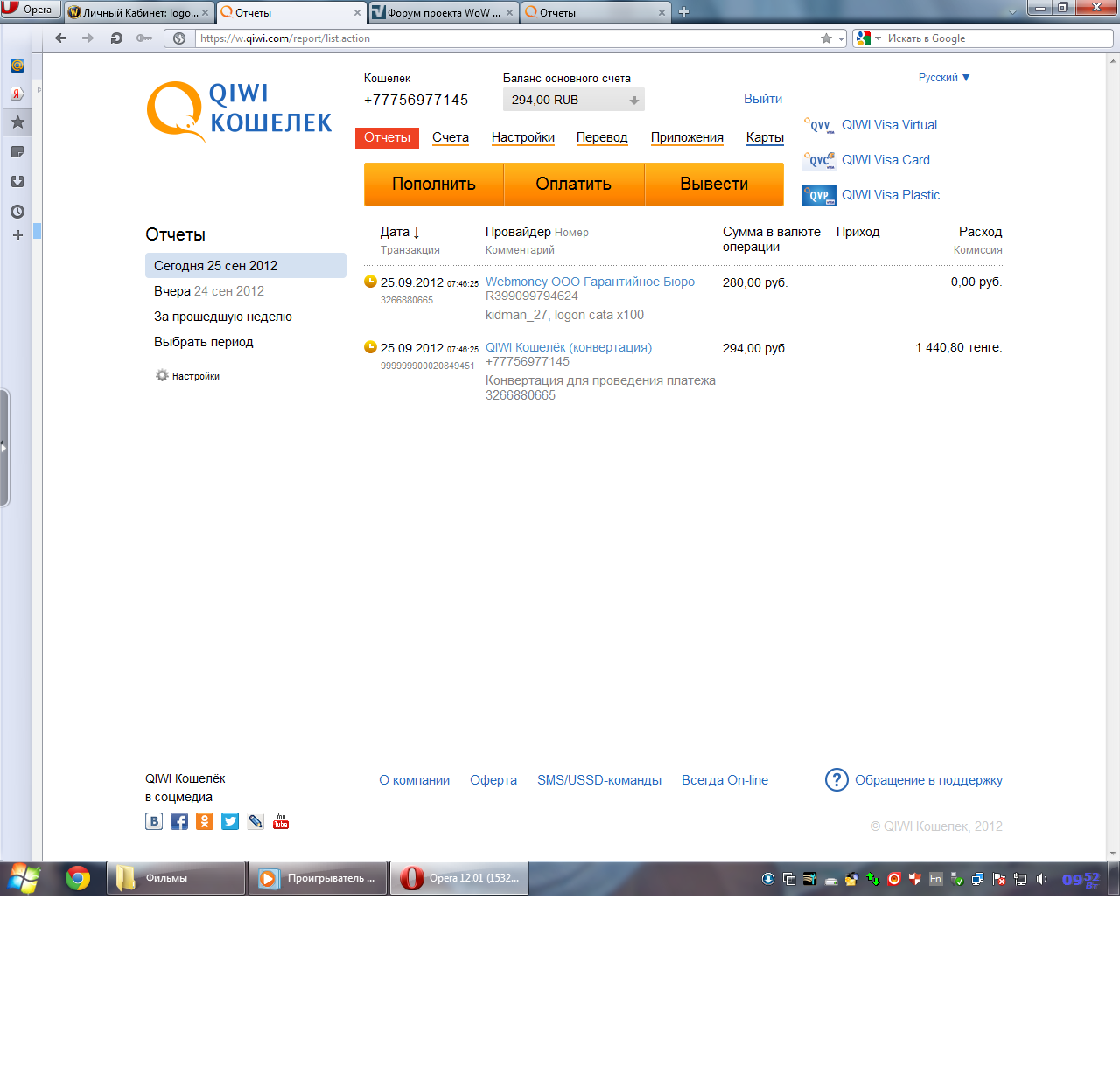The height and width of the screenshot is (1088, 1120).
Task: Open the Настройки menu item in top navigation
Action: [x=523, y=137]
